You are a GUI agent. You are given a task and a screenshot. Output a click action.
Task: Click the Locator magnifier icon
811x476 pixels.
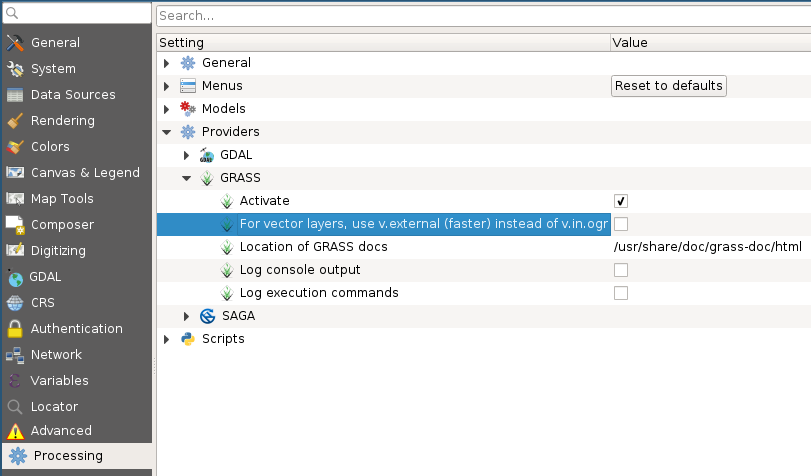point(15,407)
